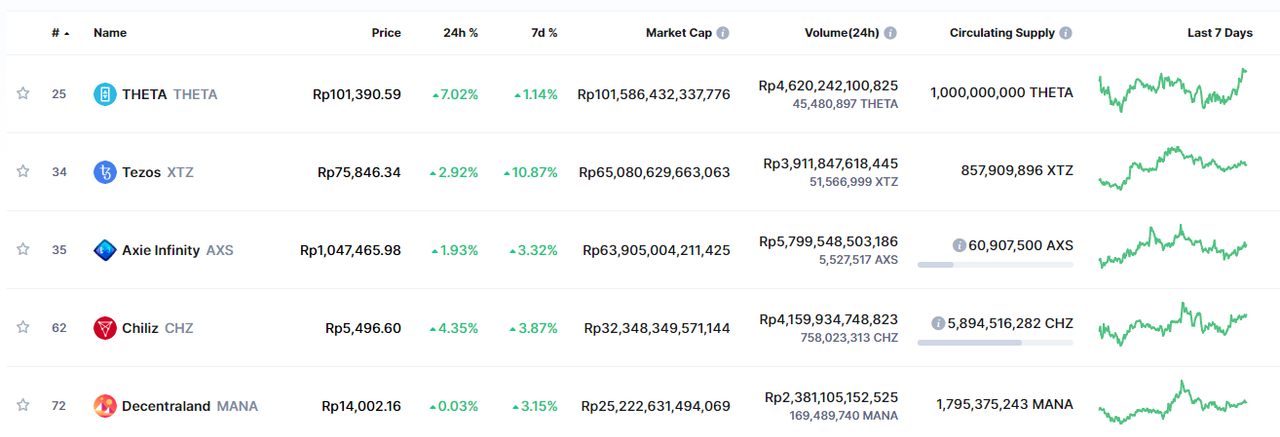Image resolution: width=1280 pixels, height=437 pixels.
Task: Click the AXS circulating supply progress bar
Action: pos(995,265)
